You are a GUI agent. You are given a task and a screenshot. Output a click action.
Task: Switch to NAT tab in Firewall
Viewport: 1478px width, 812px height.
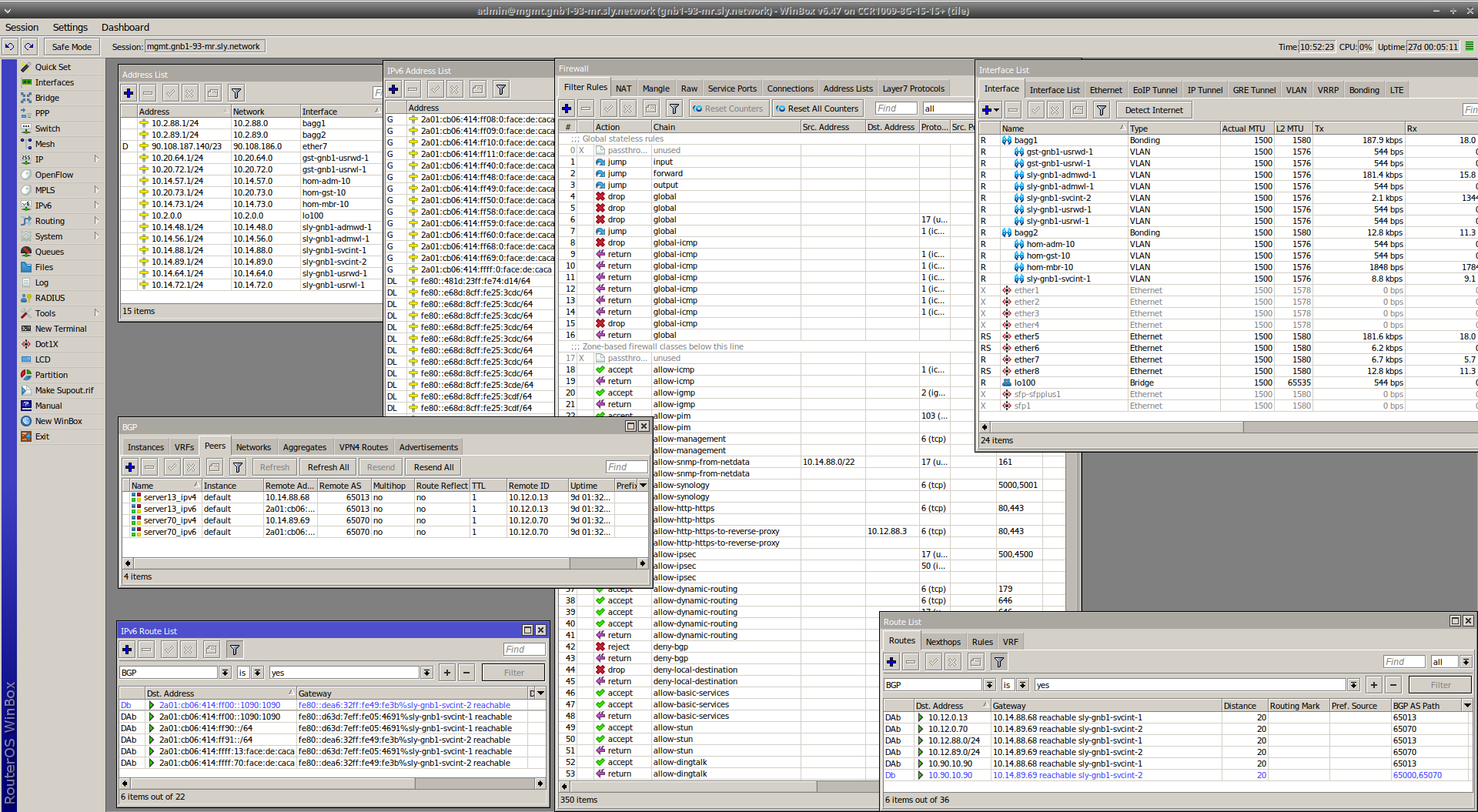click(624, 89)
